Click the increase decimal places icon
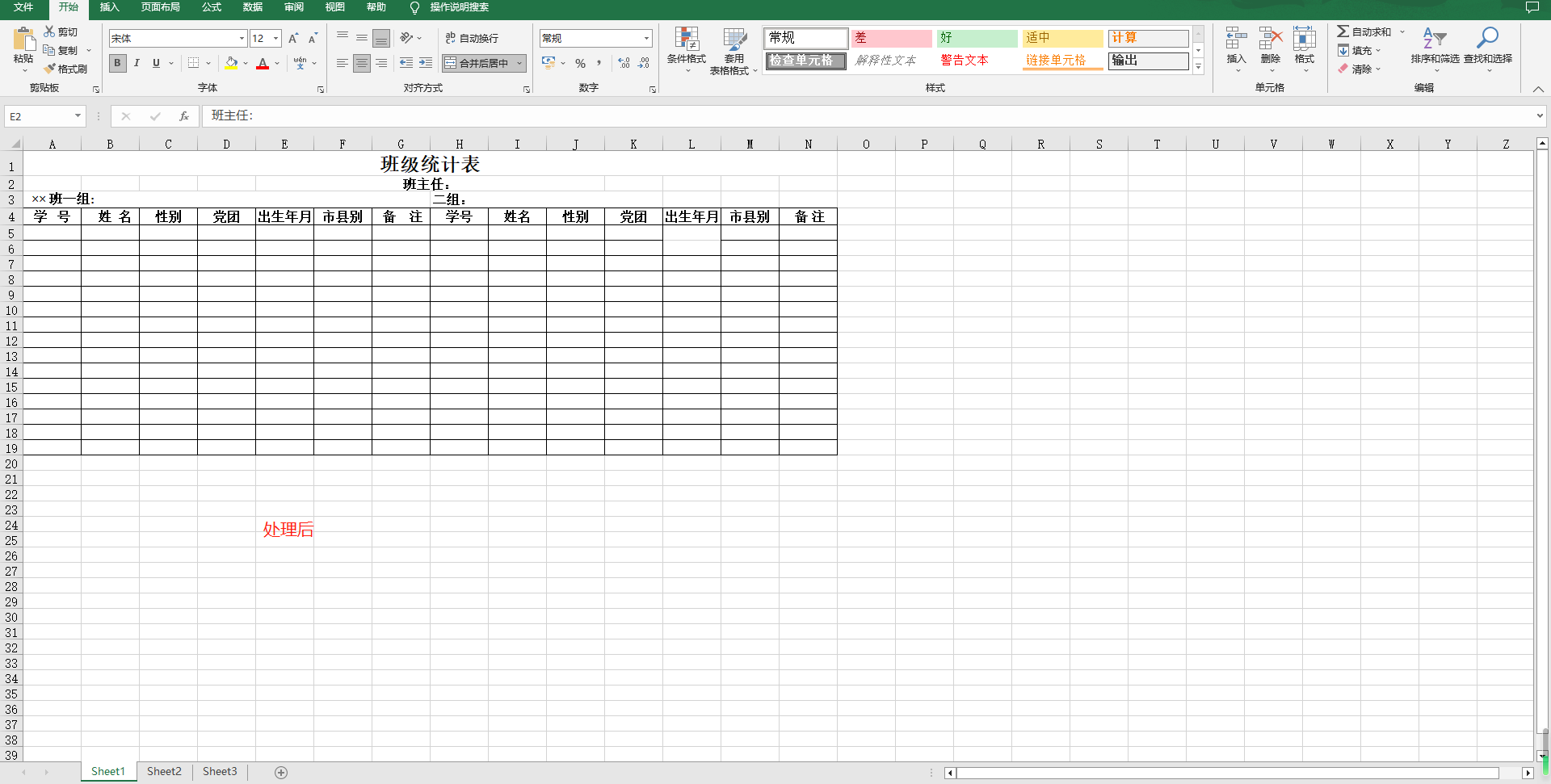This screenshot has width=1551, height=784. [x=624, y=63]
